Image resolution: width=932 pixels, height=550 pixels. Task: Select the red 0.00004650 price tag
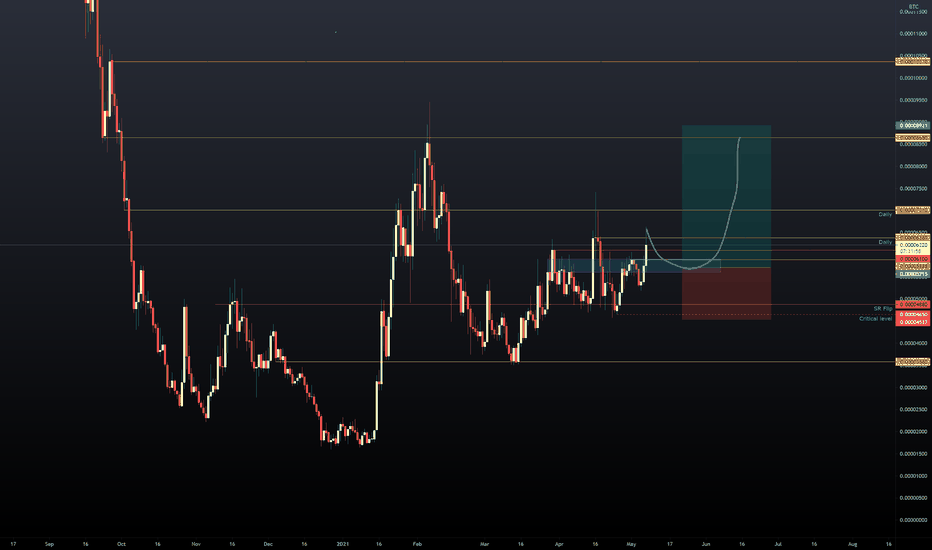pyautogui.click(x=912, y=315)
